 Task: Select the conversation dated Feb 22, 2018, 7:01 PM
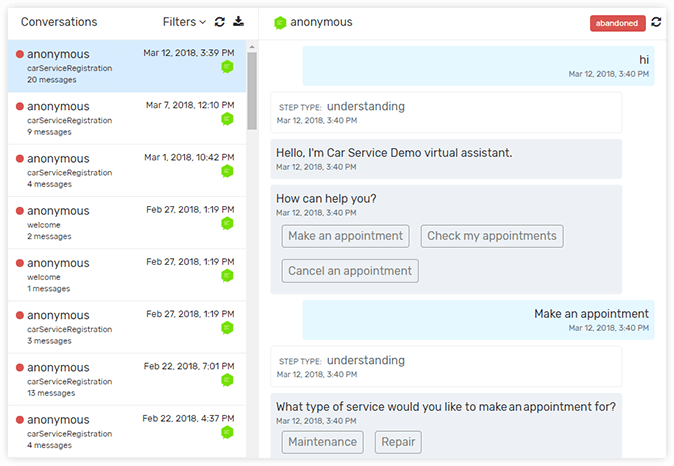[x=127, y=380]
